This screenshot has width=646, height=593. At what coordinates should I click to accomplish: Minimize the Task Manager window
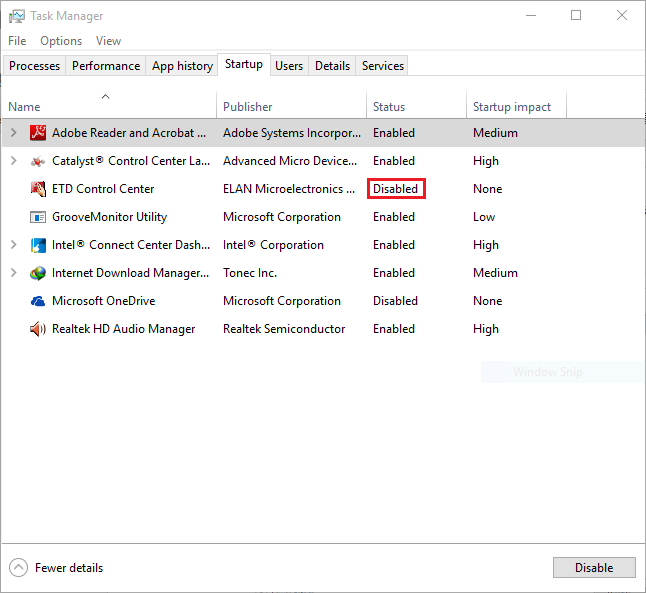531,16
